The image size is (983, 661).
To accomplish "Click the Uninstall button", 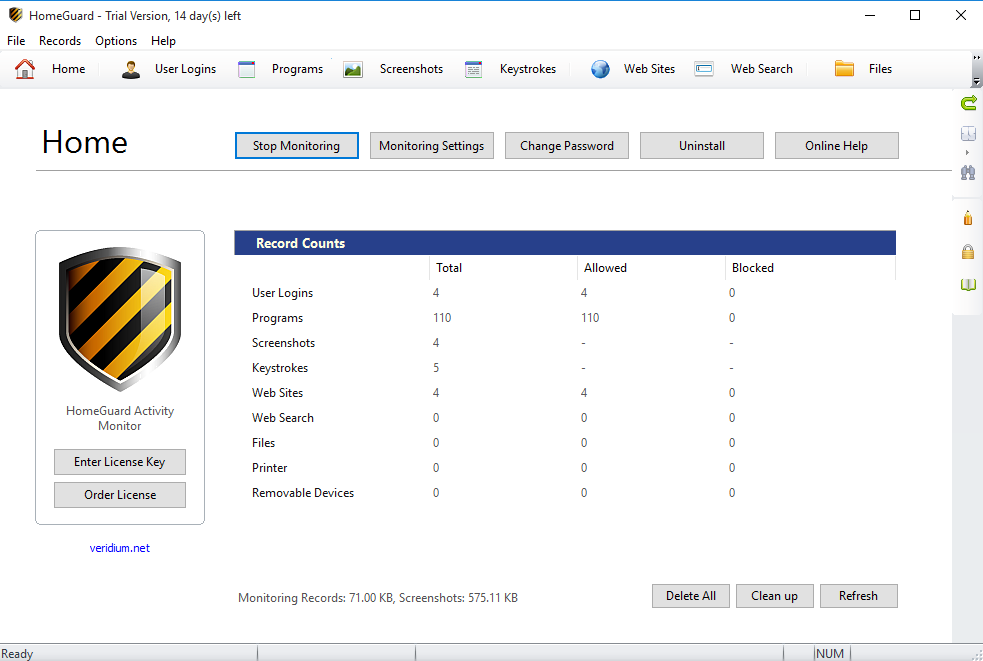I will (x=702, y=145).
